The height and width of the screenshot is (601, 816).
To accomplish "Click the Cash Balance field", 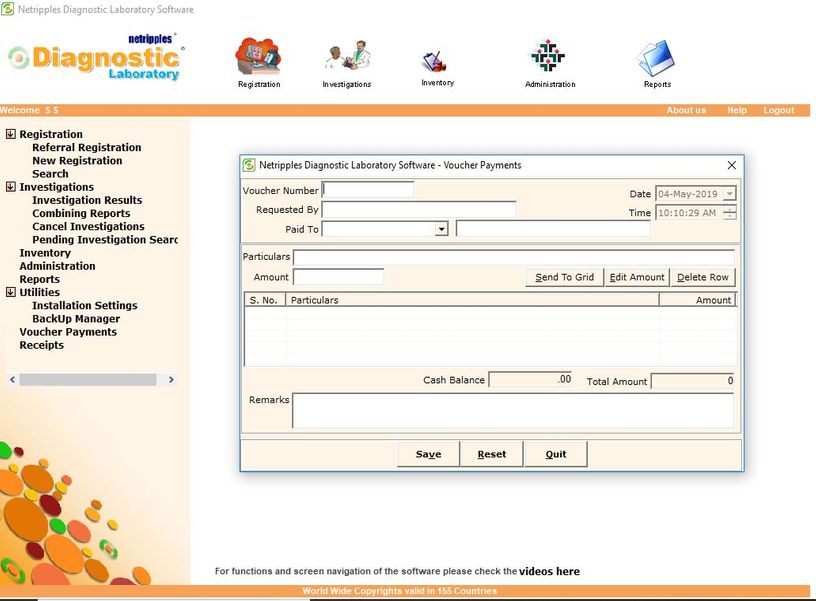I will pyautogui.click(x=531, y=380).
